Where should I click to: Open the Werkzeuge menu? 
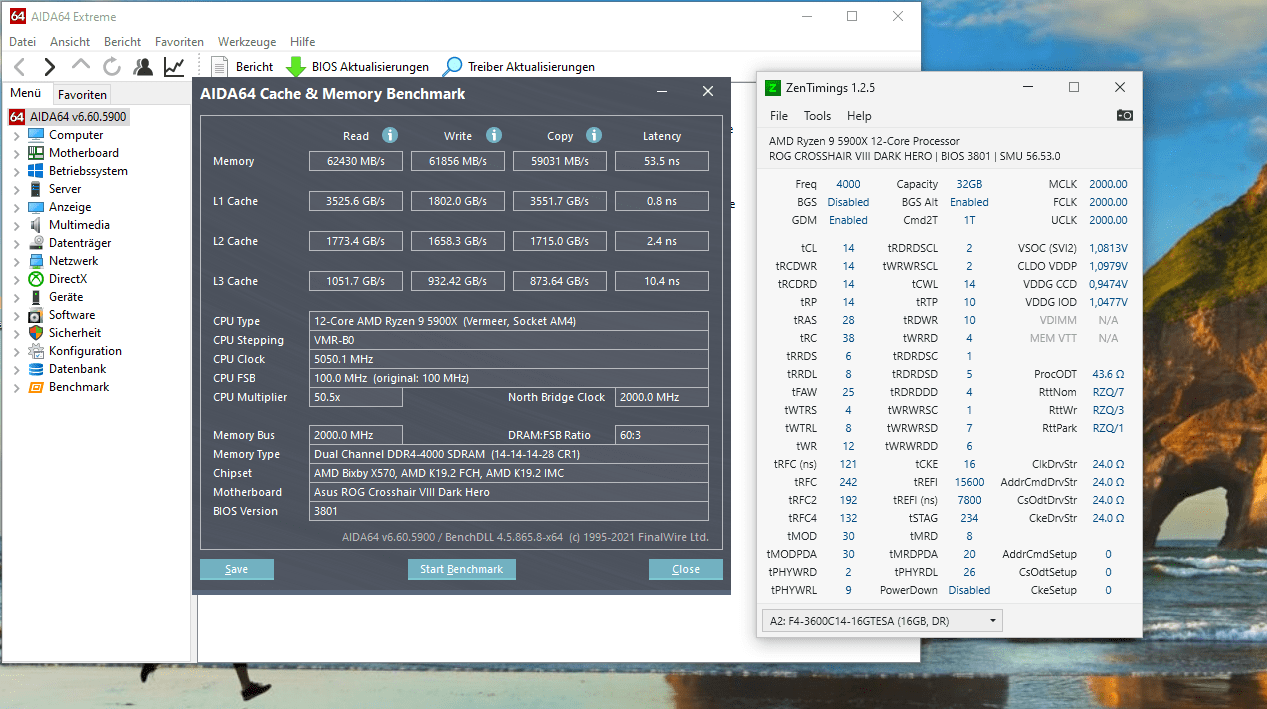point(247,42)
